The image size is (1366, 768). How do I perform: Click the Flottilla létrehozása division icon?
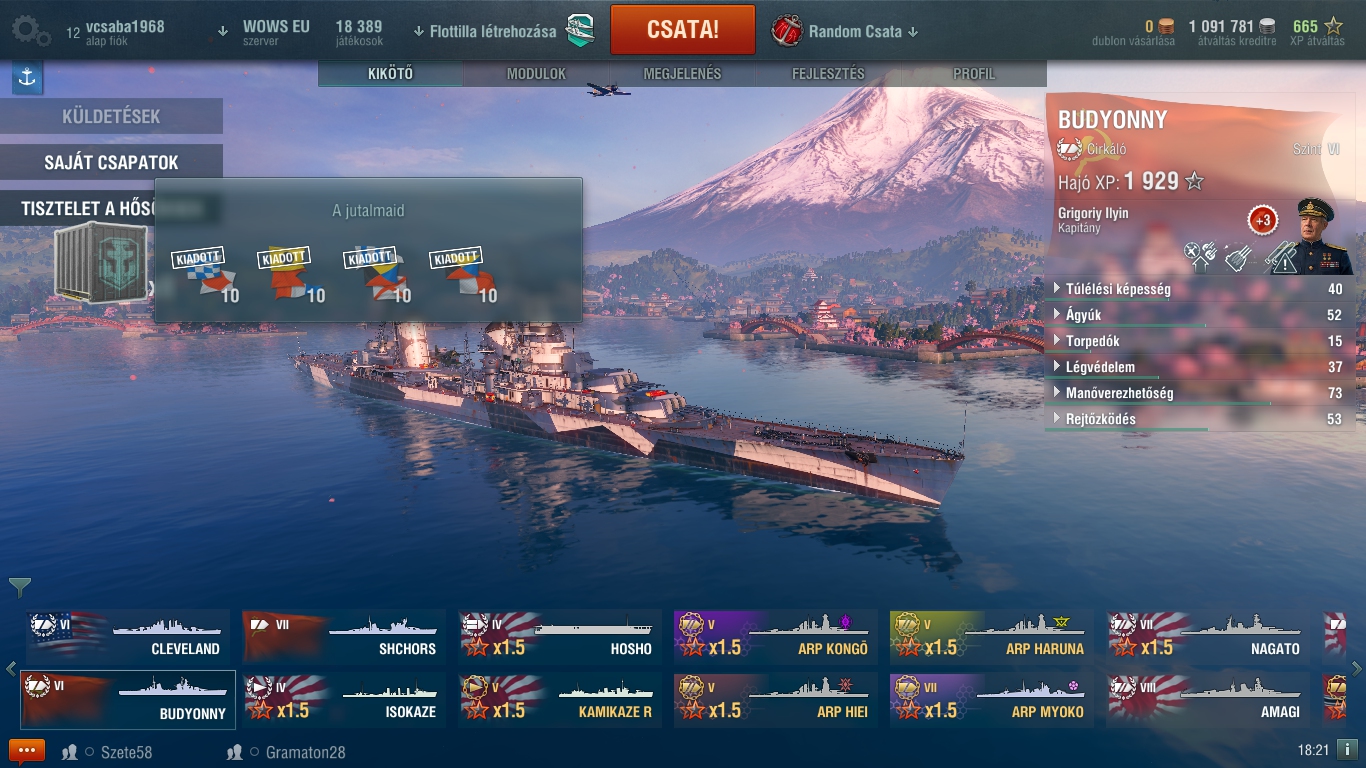point(580,31)
